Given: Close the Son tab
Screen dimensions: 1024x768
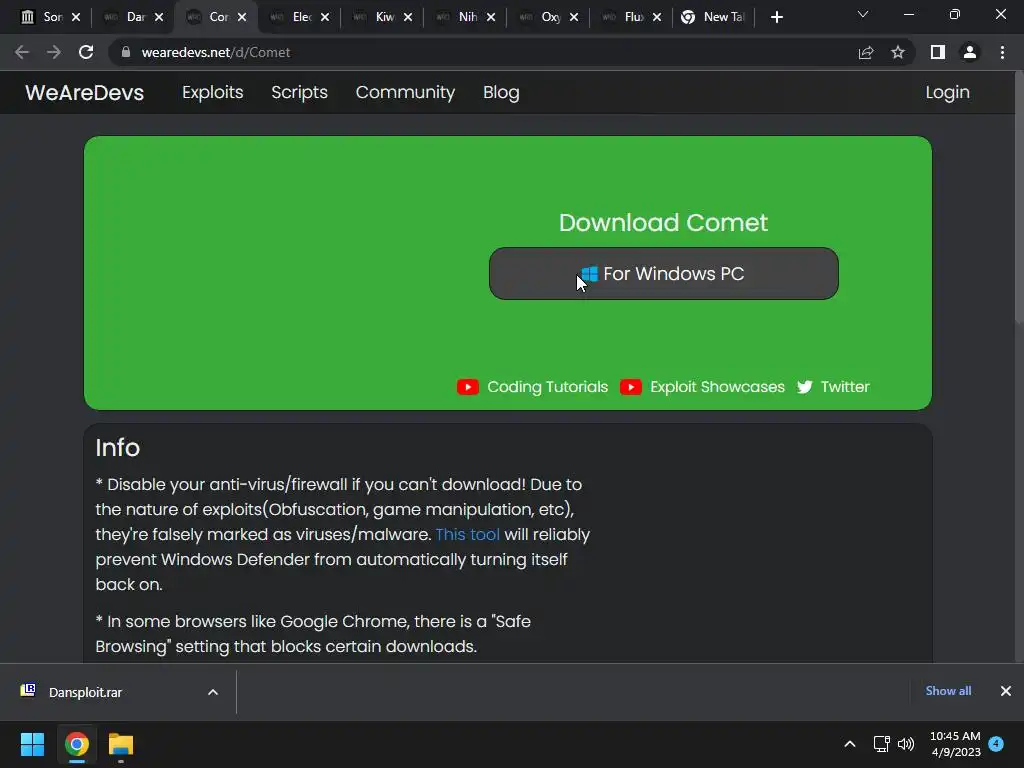Looking at the screenshot, I should click(x=76, y=17).
